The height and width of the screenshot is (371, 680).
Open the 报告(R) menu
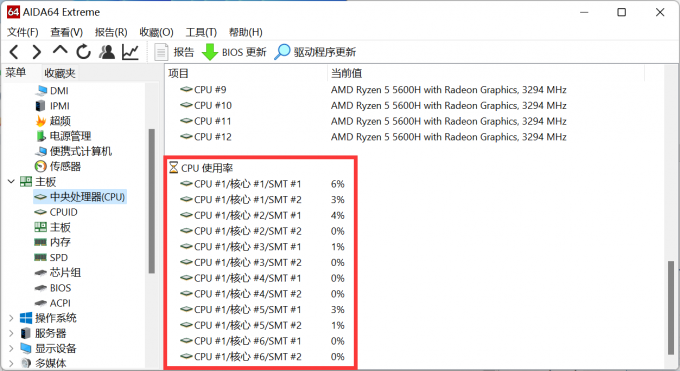[111, 32]
